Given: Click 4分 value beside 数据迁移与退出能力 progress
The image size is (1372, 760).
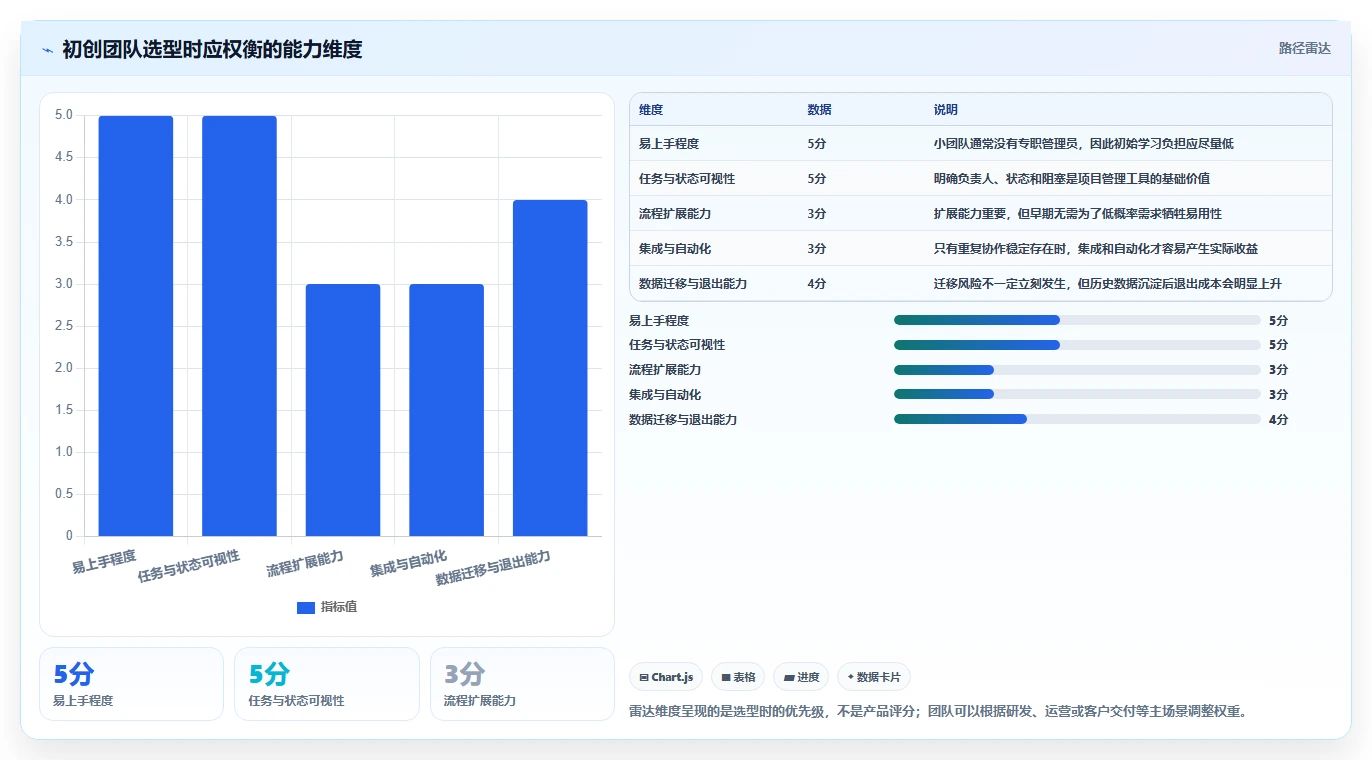Looking at the screenshot, I should [x=1278, y=420].
